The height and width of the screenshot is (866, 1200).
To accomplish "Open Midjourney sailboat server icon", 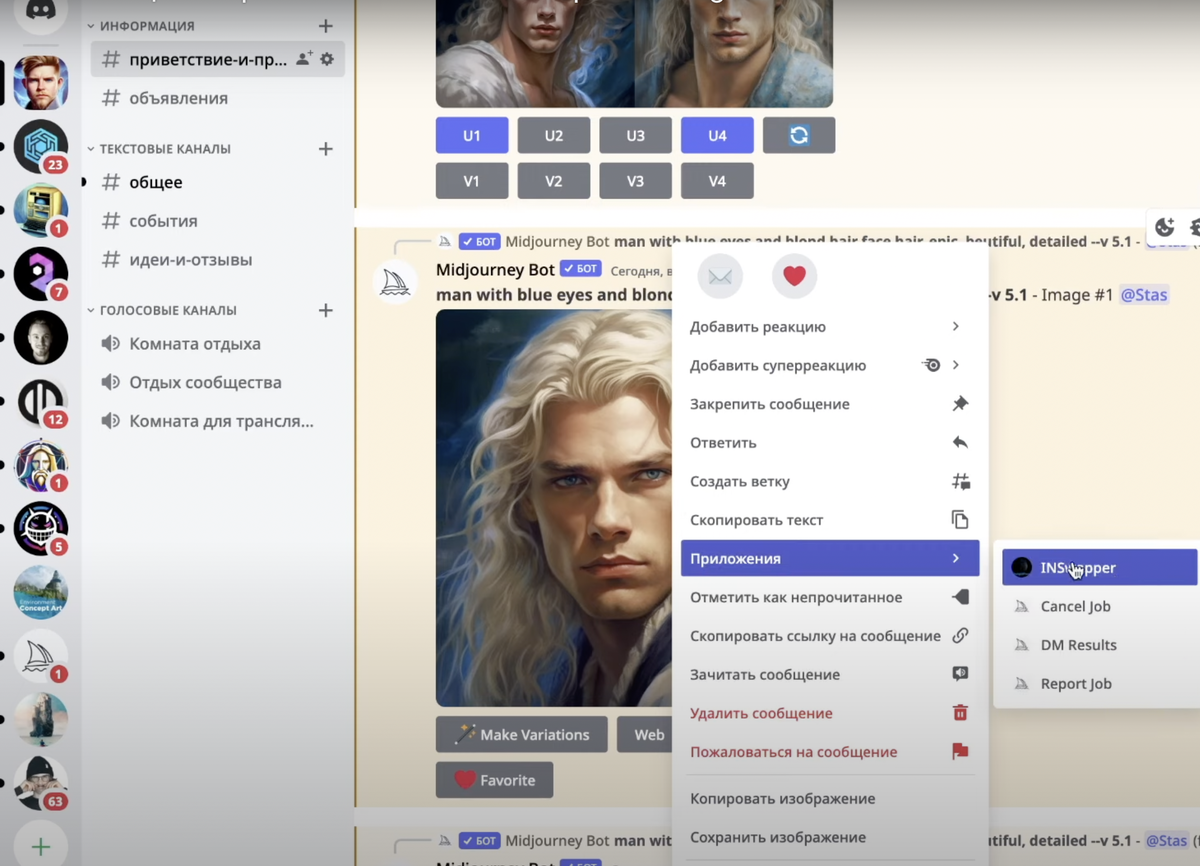I will pyautogui.click(x=41, y=657).
